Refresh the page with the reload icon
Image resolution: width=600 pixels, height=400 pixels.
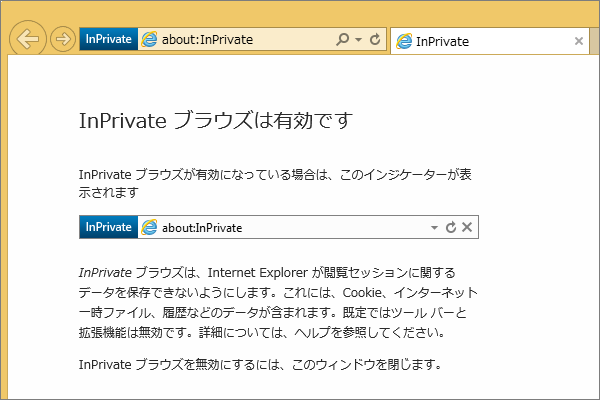coord(375,39)
